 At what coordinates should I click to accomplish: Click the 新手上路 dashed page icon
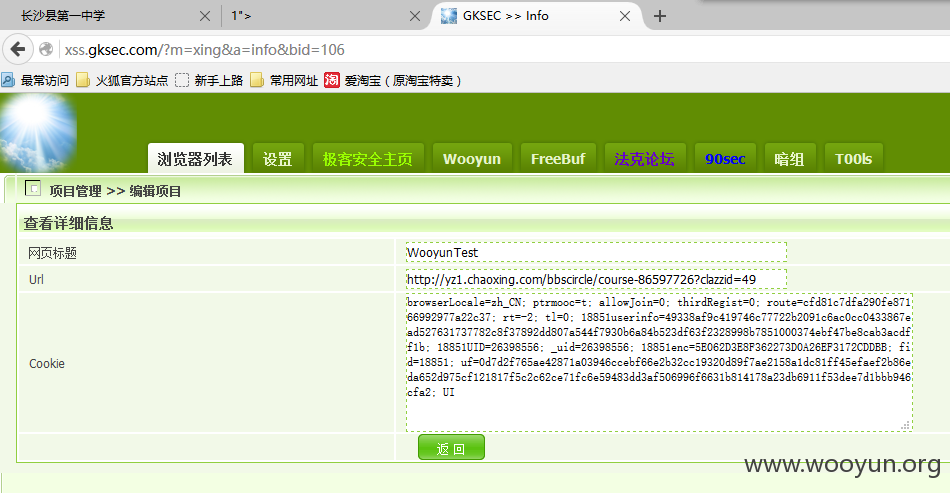[x=182, y=80]
